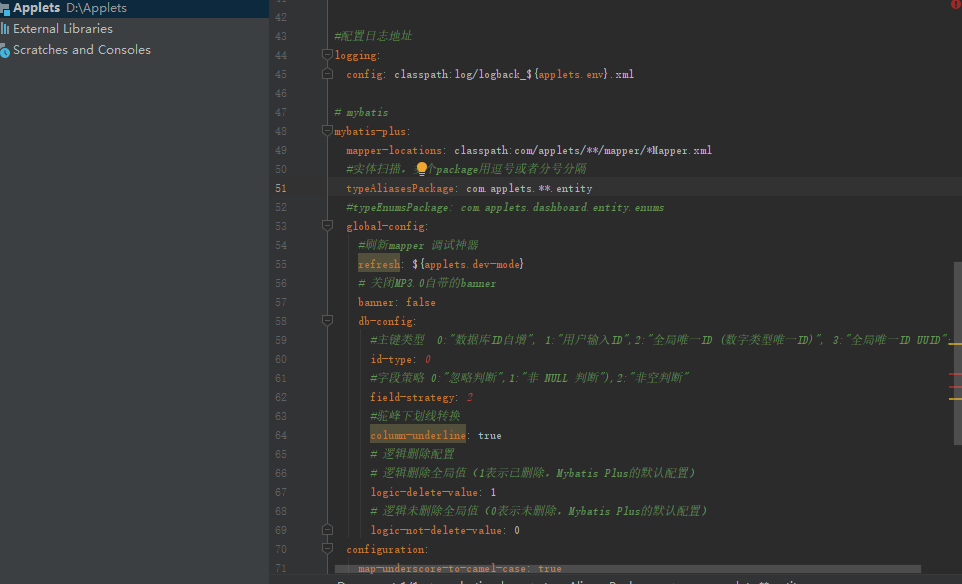Click the highlighted column-underline key

418,436
